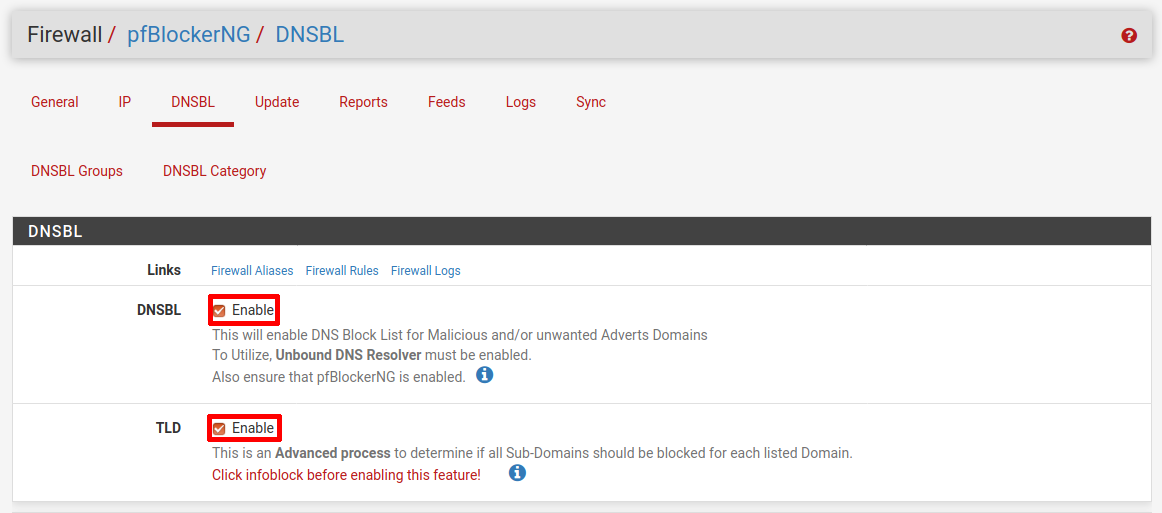Open the DNSBL Groups sub-tab
This screenshot has height=513, width=1162.
(x=77, y=171)
